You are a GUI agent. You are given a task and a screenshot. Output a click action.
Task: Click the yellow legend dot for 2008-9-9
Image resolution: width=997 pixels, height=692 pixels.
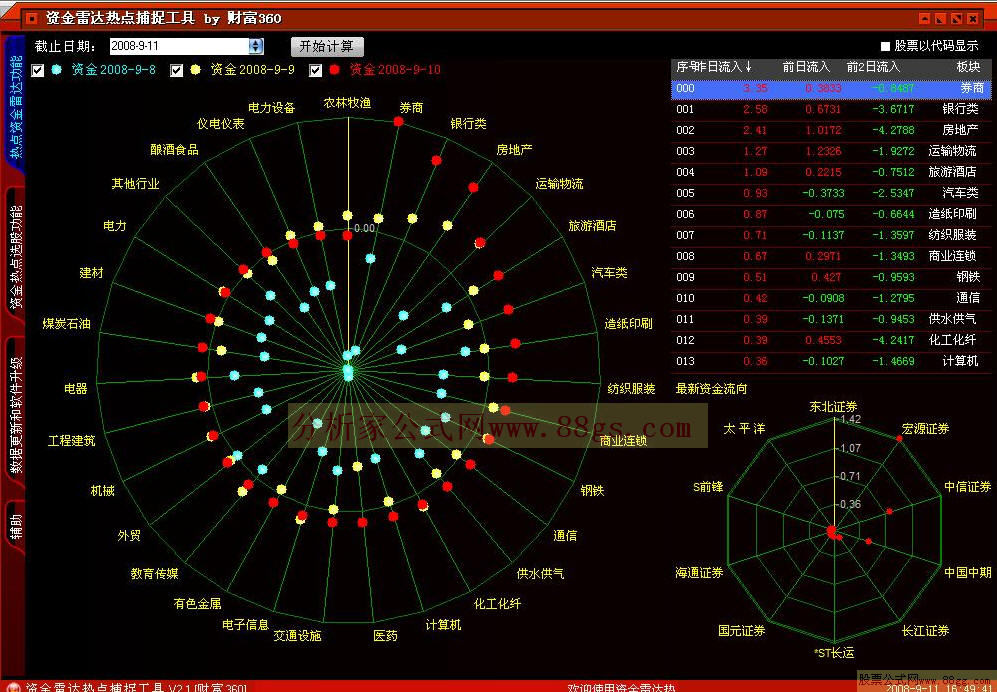point(195,69)
